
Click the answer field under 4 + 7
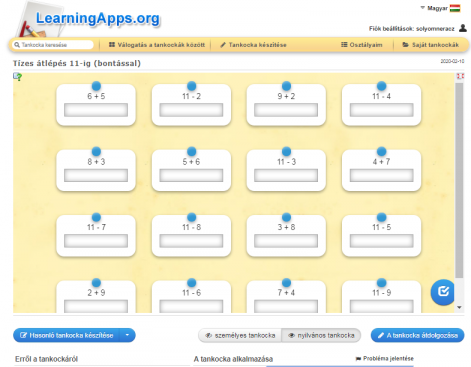pyautogui.click(x=381, y=175)
